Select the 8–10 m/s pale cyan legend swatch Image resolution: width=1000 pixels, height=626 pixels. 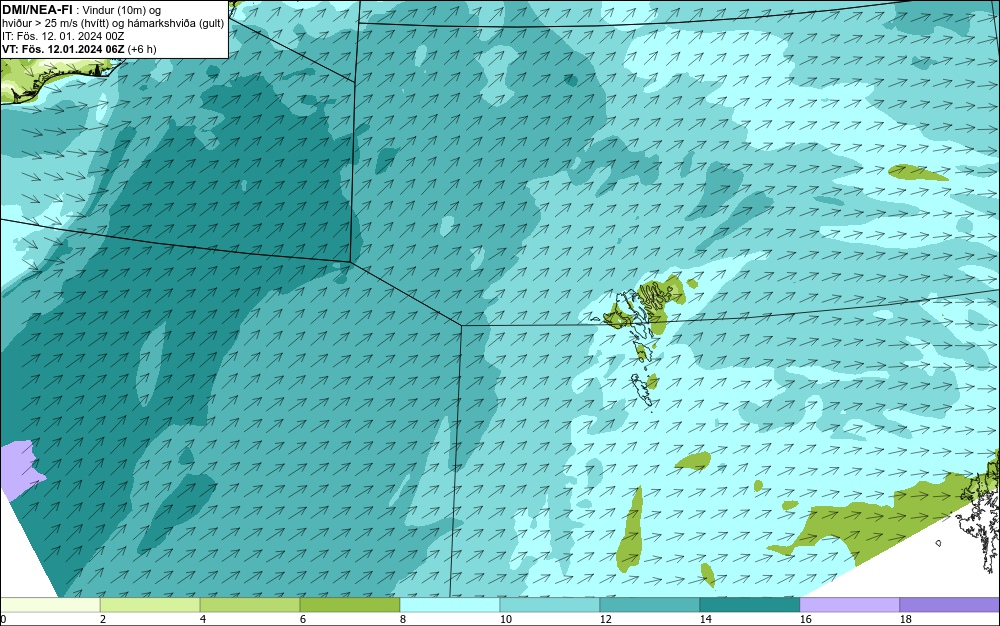[x=450, y=605]
